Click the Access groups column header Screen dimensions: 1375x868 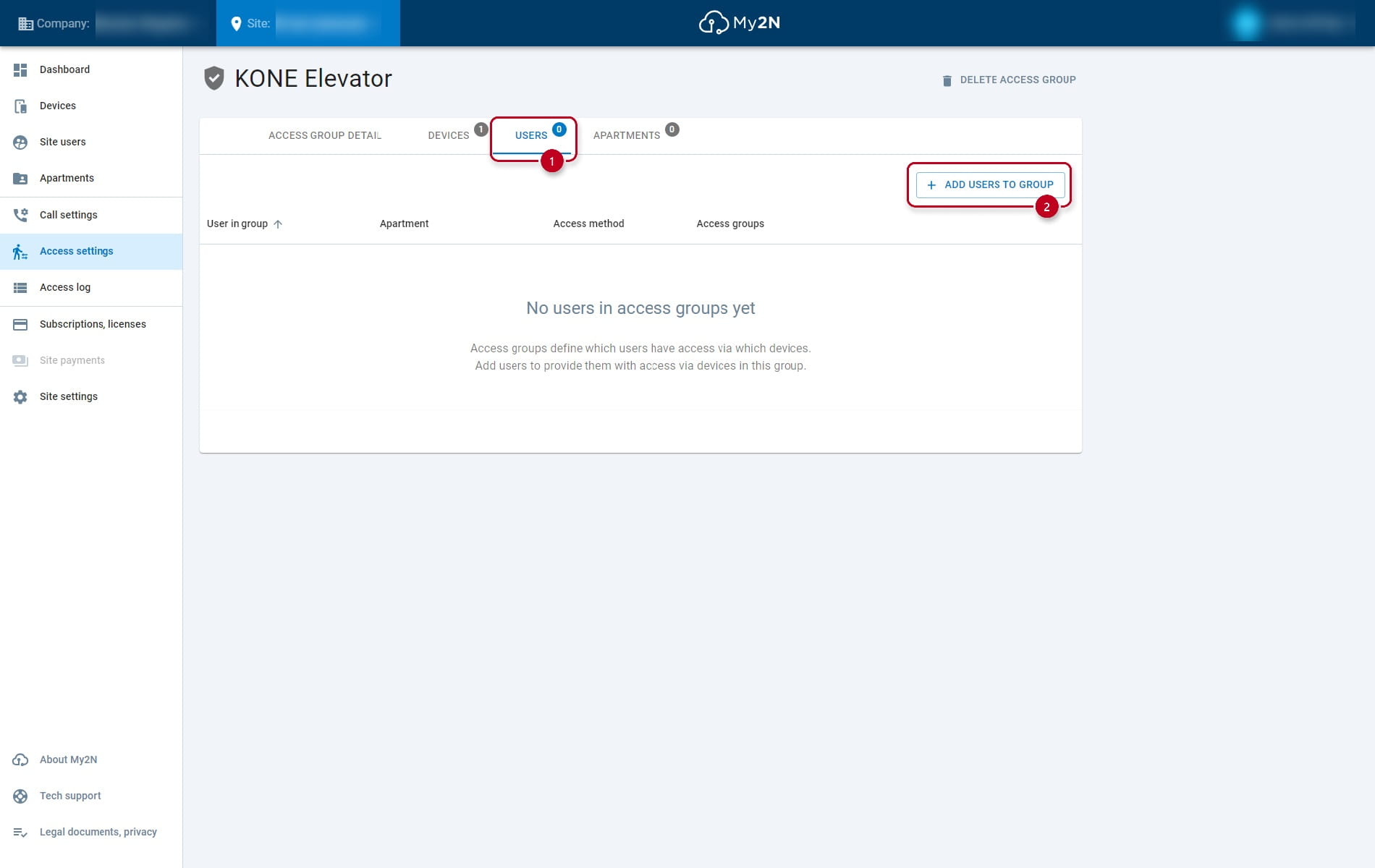730,224
